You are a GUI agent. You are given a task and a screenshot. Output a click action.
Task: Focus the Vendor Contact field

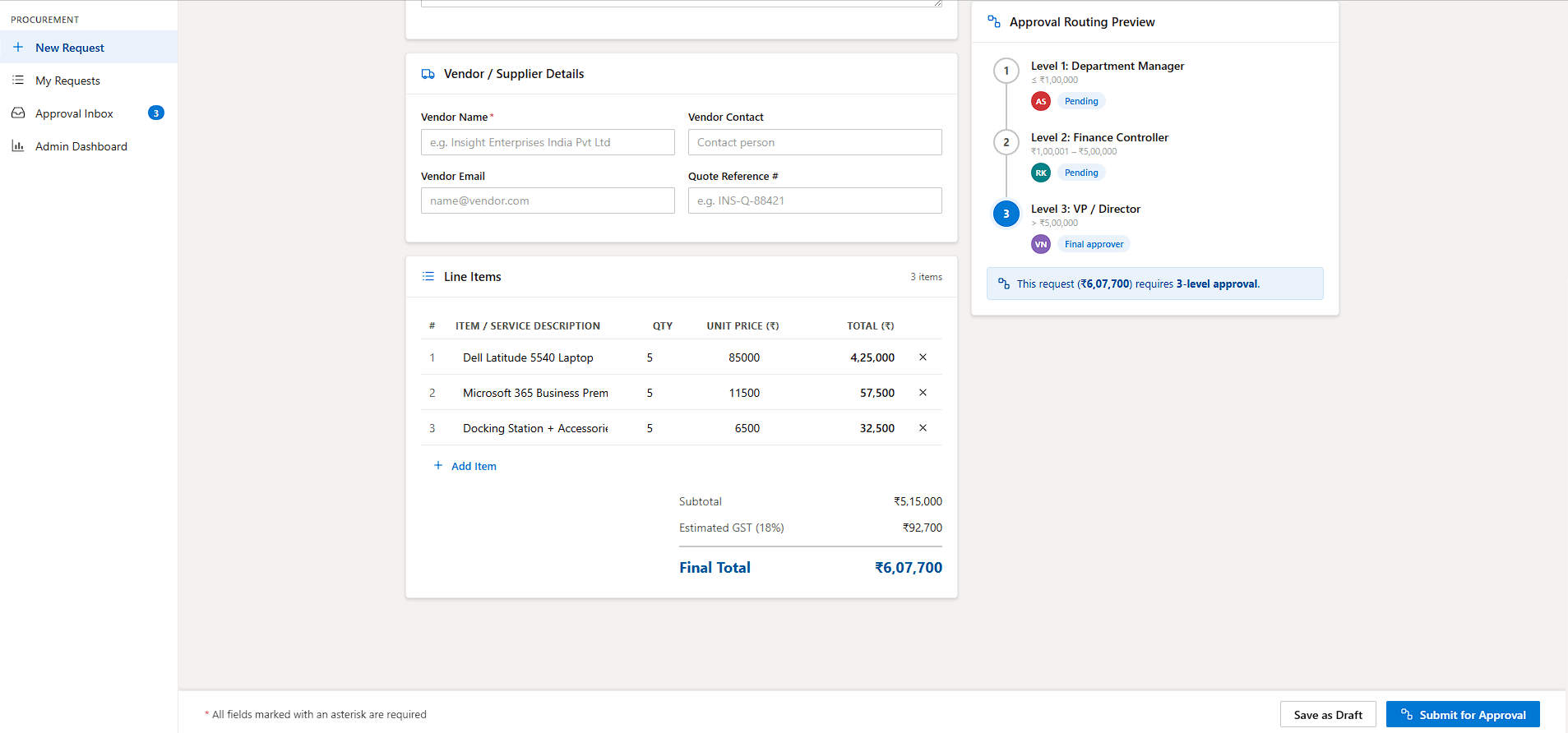click(815, 142)
